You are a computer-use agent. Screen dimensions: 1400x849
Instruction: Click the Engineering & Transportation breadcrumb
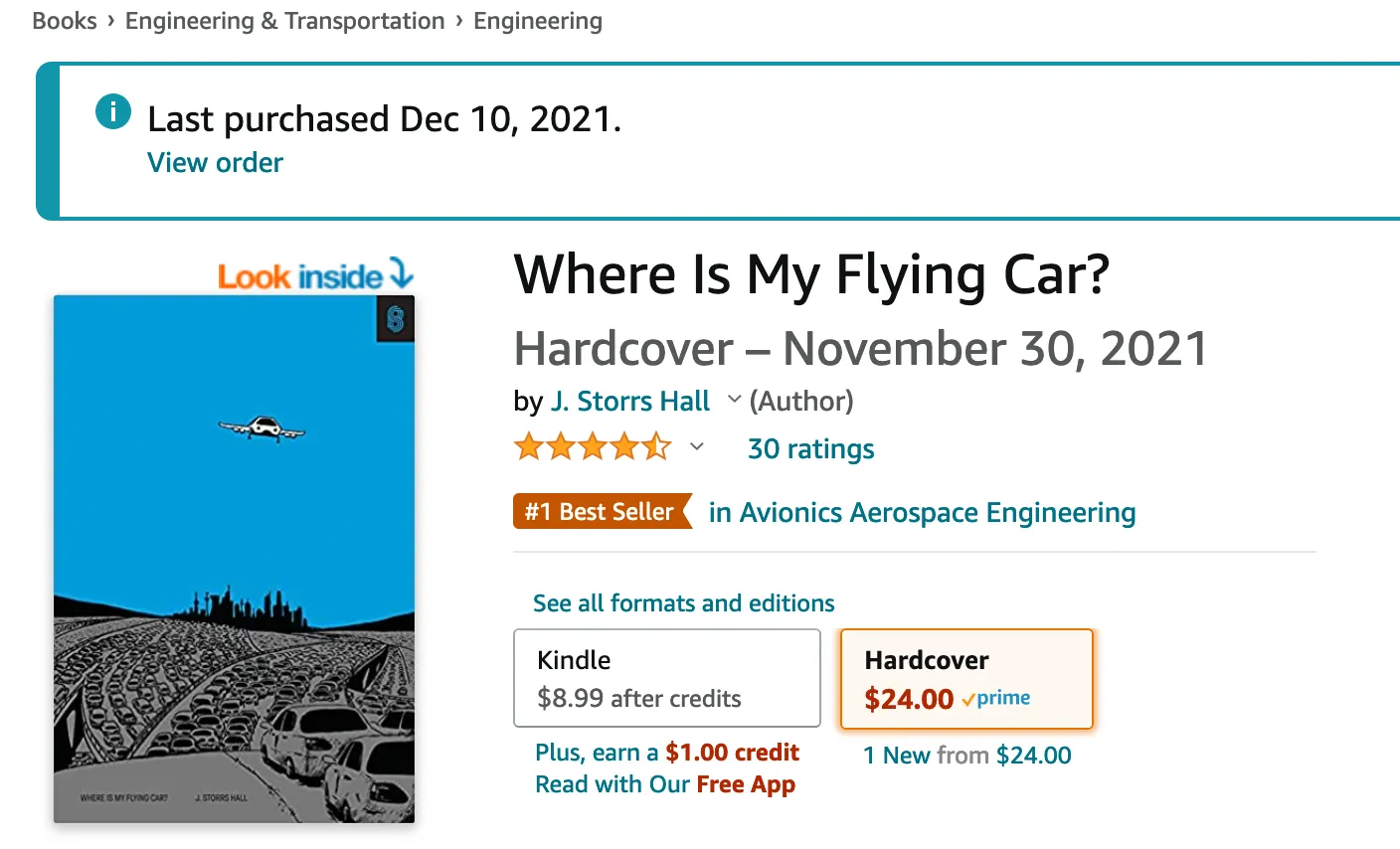(x=284, y=20)
